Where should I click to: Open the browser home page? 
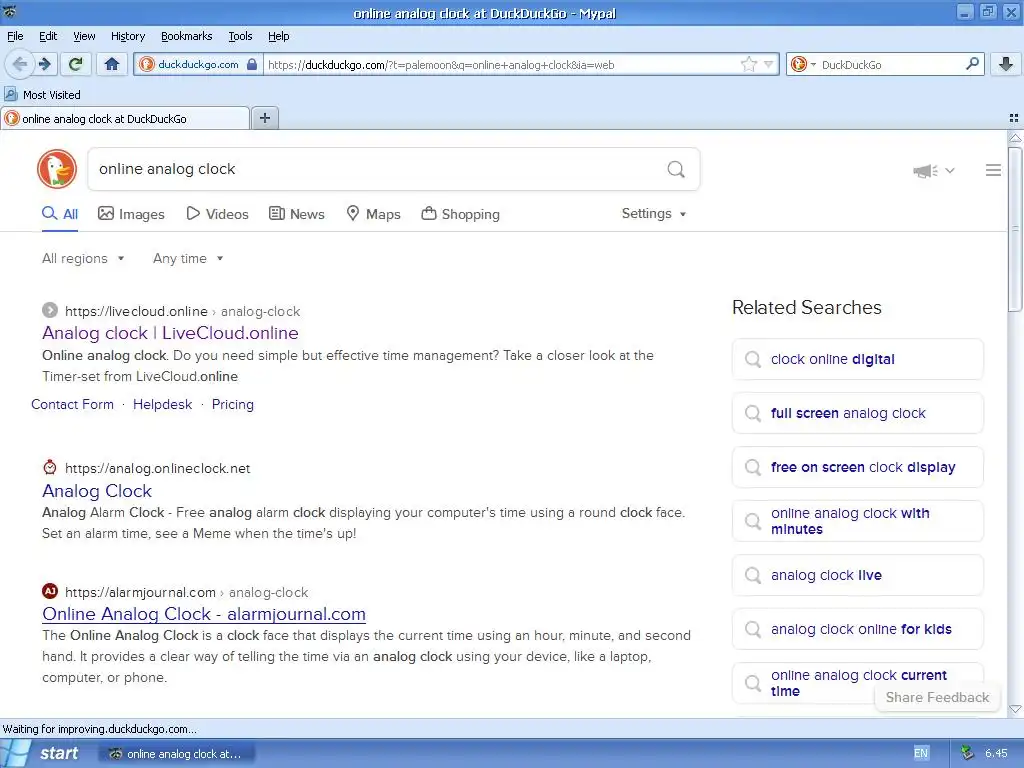pos(112,64)
